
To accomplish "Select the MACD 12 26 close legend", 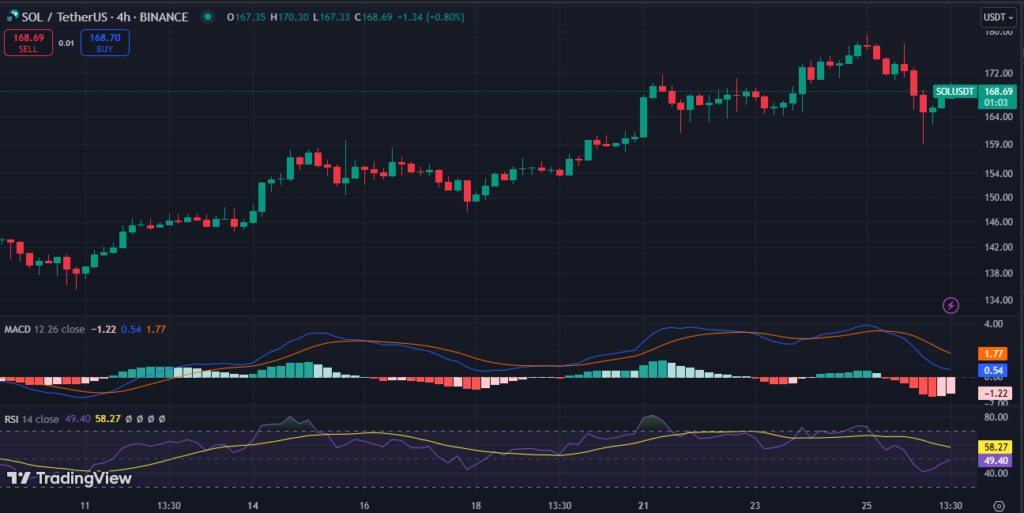I will (x=44, y=329).
